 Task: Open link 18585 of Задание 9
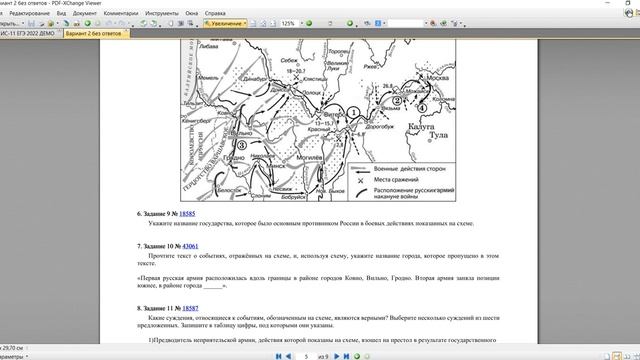pos(187,213)
